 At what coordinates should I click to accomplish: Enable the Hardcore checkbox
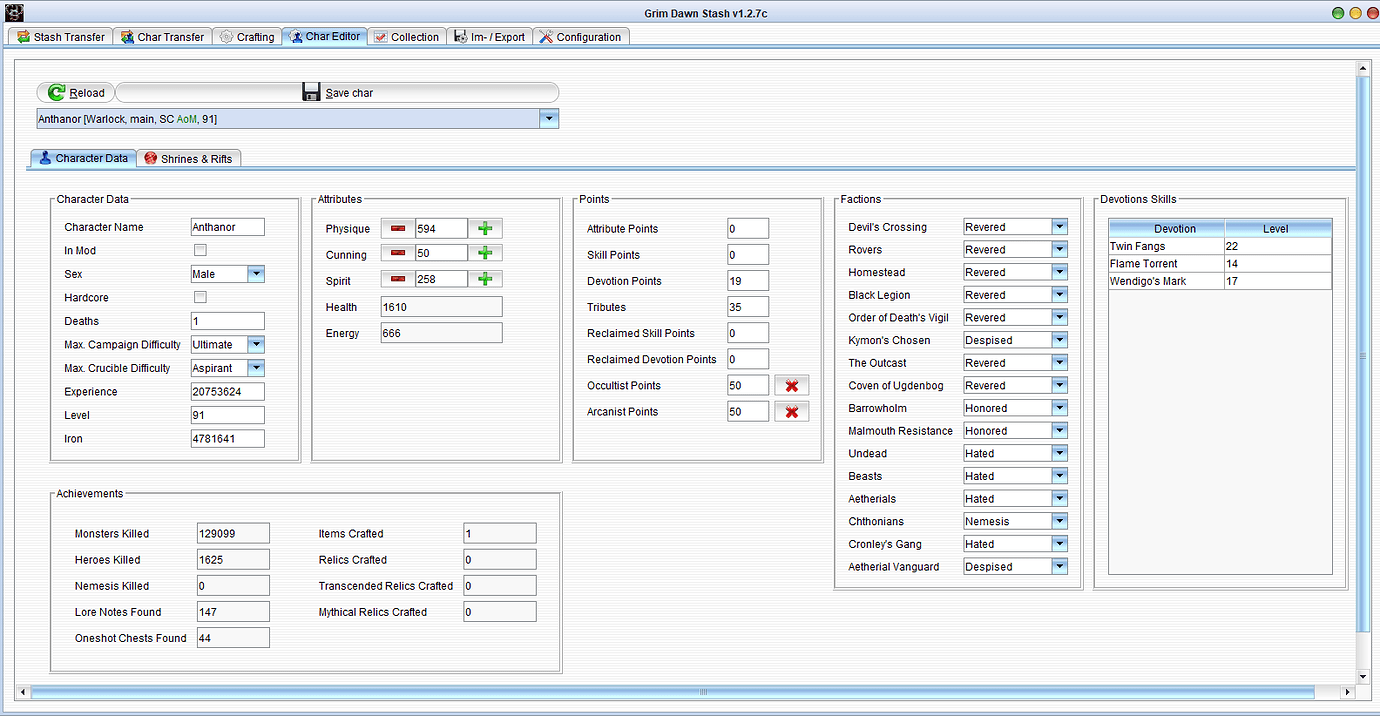tap(199, 297)
